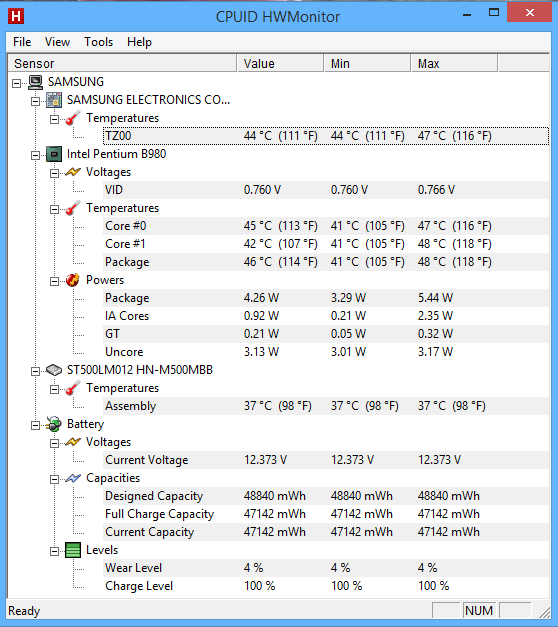The height and width of the screenshot is (627, 558).
Task: Collapse the Capacities group
Action: 54,479
